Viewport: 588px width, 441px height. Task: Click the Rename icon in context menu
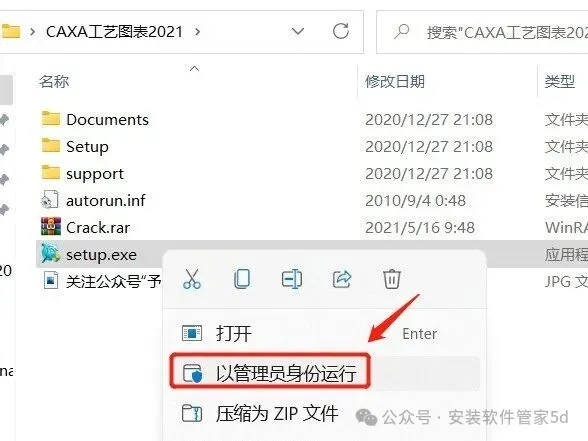coord(292,279)
